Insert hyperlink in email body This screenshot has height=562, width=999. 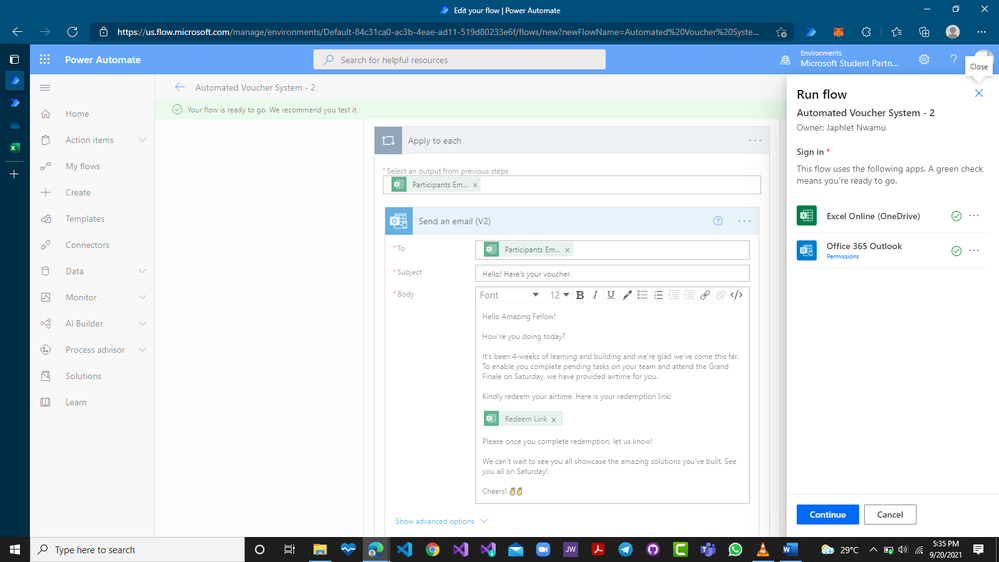[x=705, y=295]
